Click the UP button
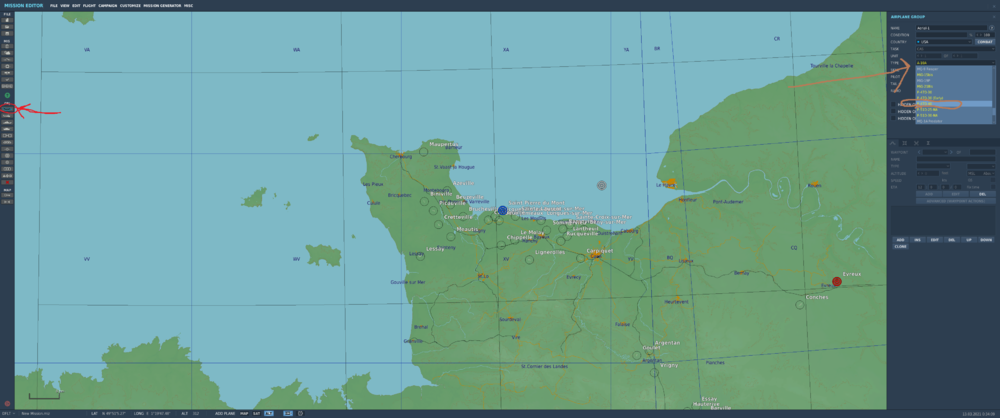The image size is (1000, 418). pyautogui.click(x=969, y=239)
